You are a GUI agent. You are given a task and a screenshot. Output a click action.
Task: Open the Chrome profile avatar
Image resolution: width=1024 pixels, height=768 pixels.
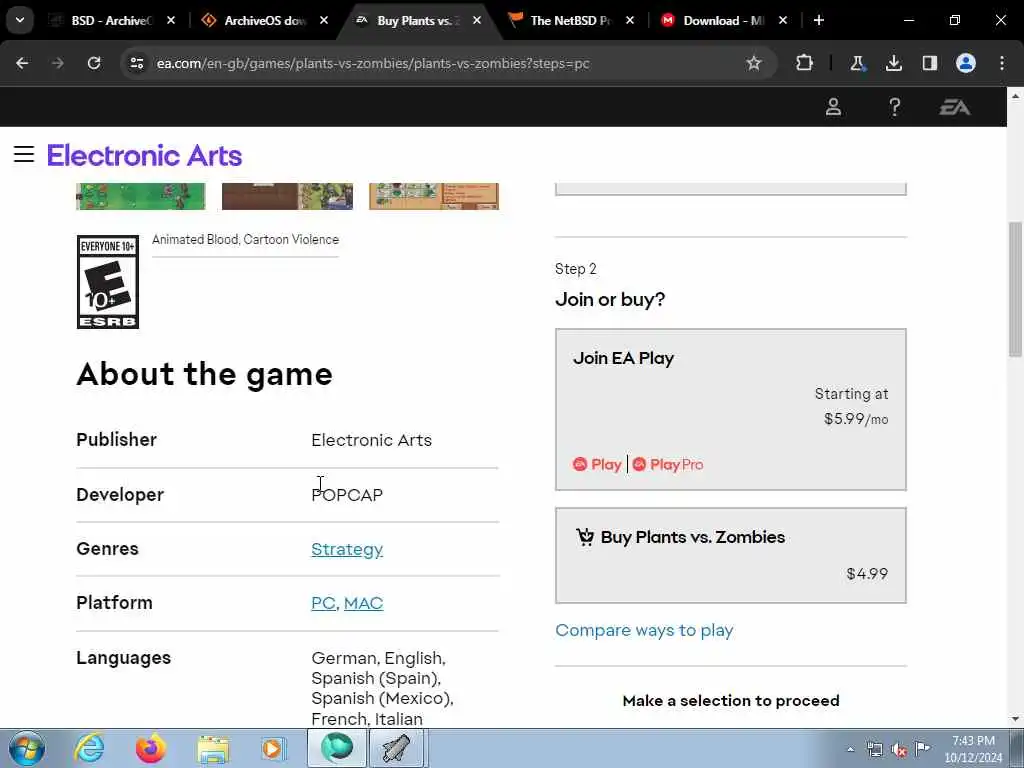coord(966,63)
